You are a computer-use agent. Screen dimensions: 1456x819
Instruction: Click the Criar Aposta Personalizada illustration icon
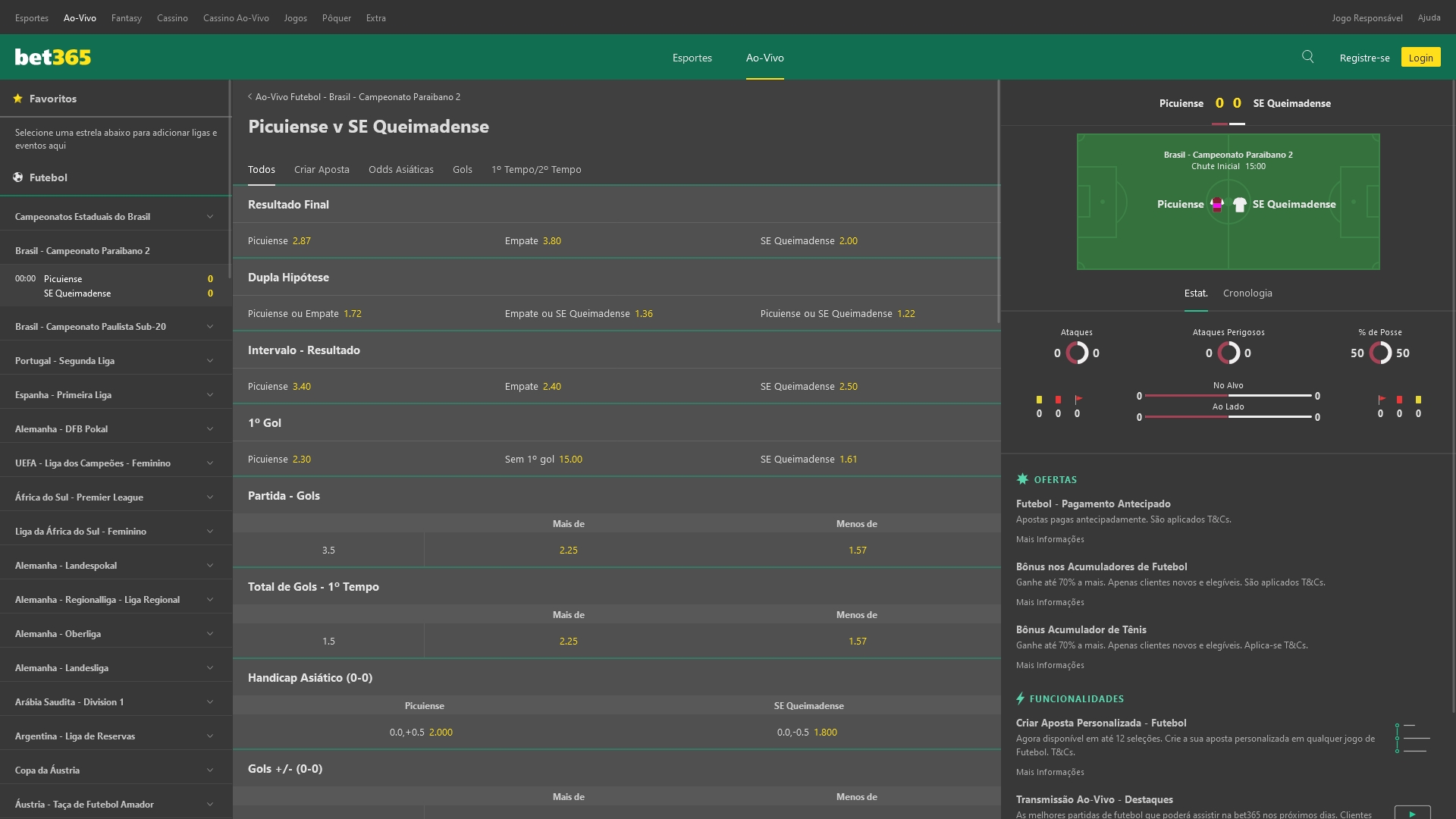click(x=1412, y=738)
